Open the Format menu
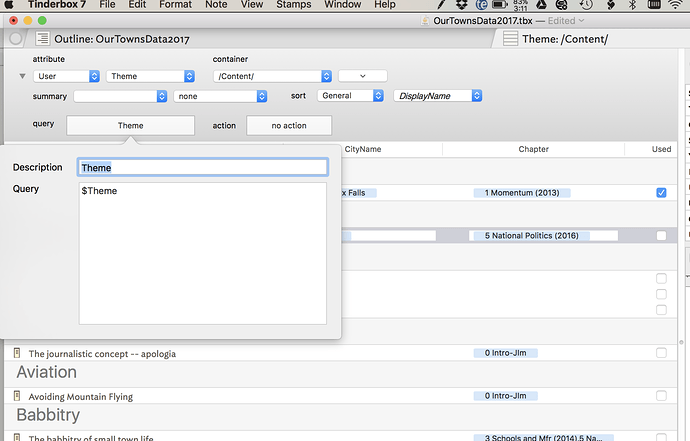Viewport: 690px width, 441px height. click(175, 4)
